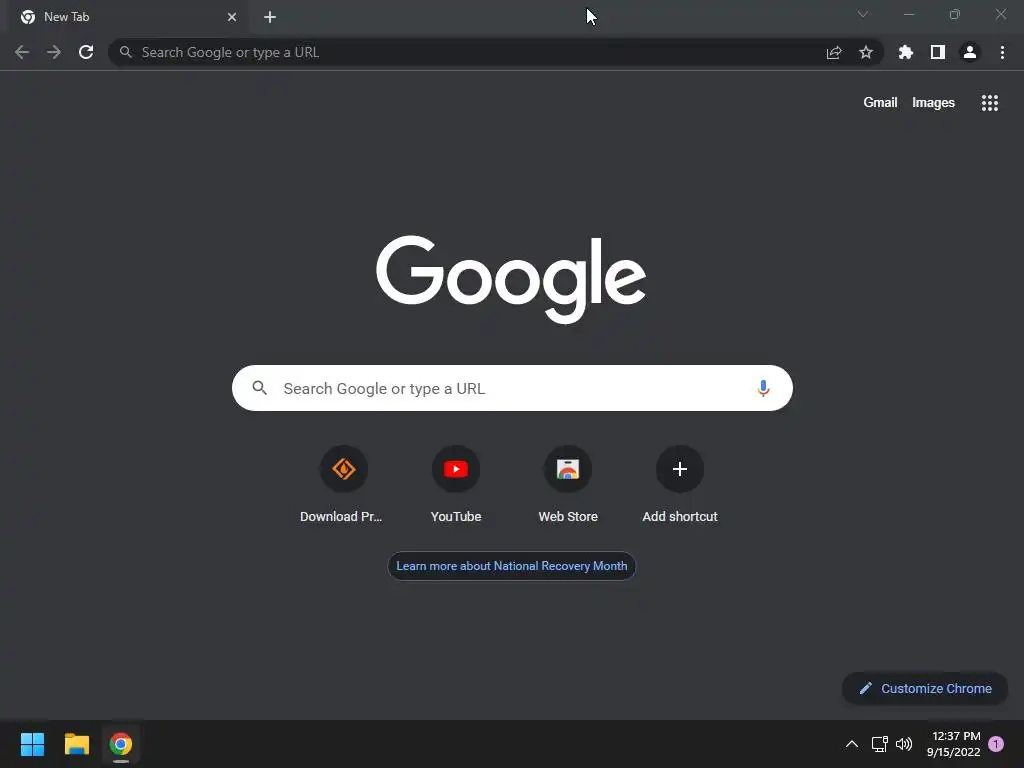This screenshot has width=1024, height=768.
Task: Share this page via the share icon
Action: (834, 52)
